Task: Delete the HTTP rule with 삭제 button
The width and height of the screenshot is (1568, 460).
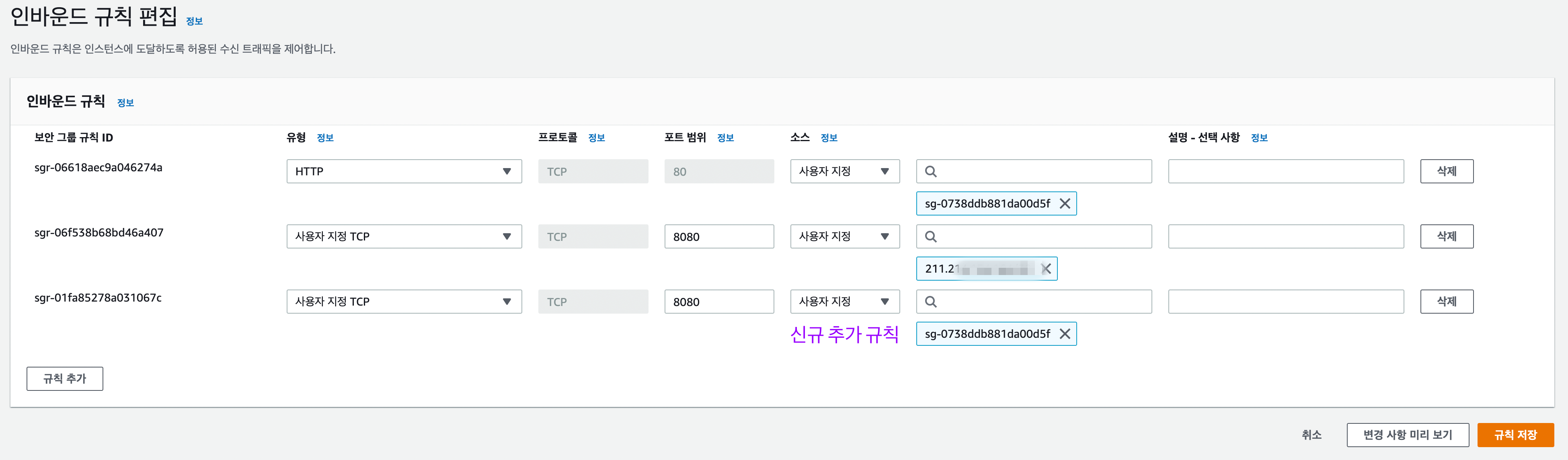Action: tap(1446, 172)
